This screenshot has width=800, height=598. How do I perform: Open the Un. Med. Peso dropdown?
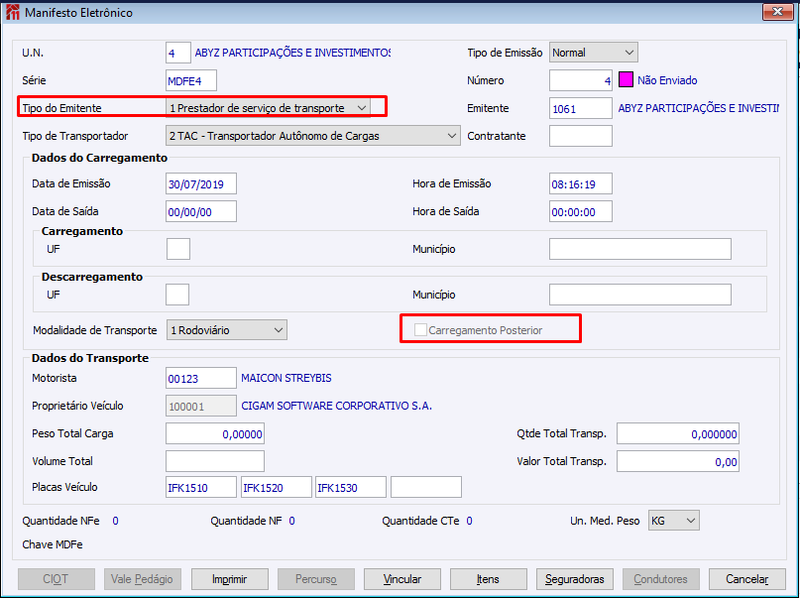[x=673, y=520]
